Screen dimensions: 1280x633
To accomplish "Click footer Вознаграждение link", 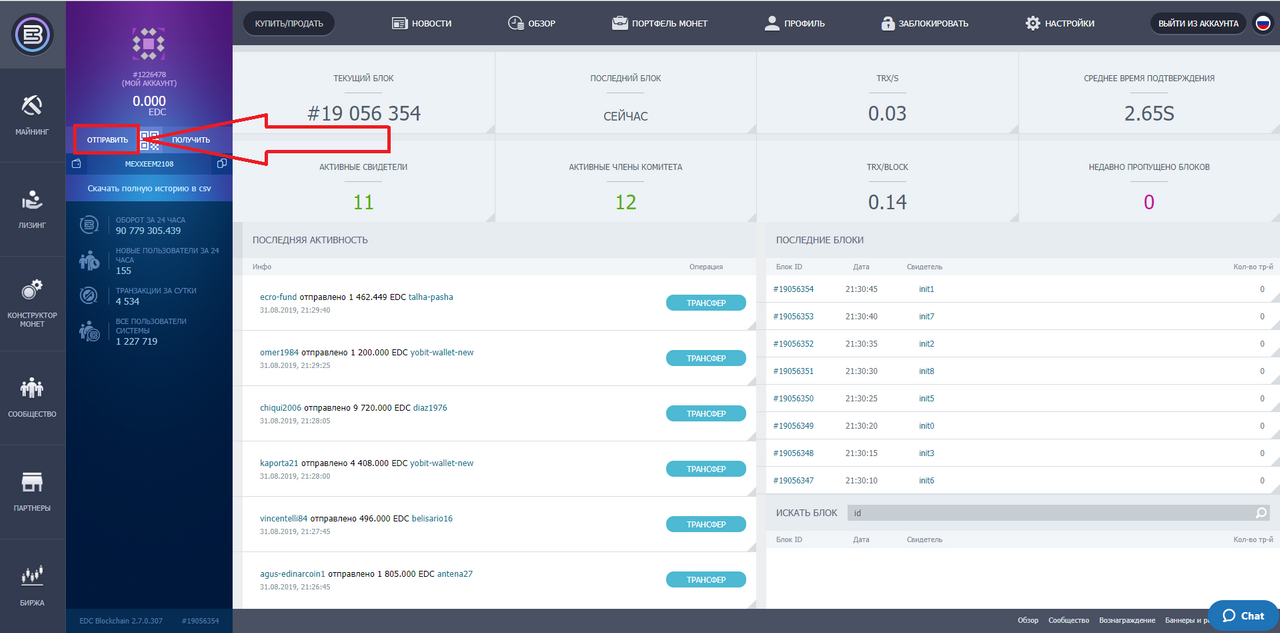I will (x=1127, y=621).
